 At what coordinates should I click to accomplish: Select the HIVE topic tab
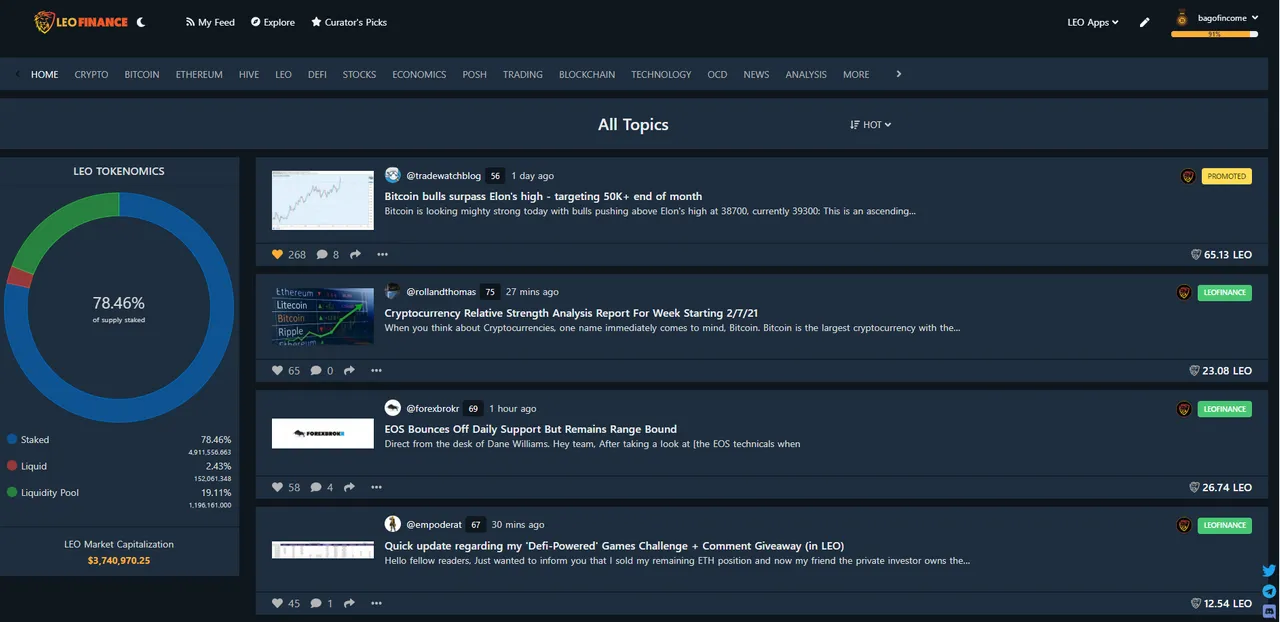click(249, 74)
